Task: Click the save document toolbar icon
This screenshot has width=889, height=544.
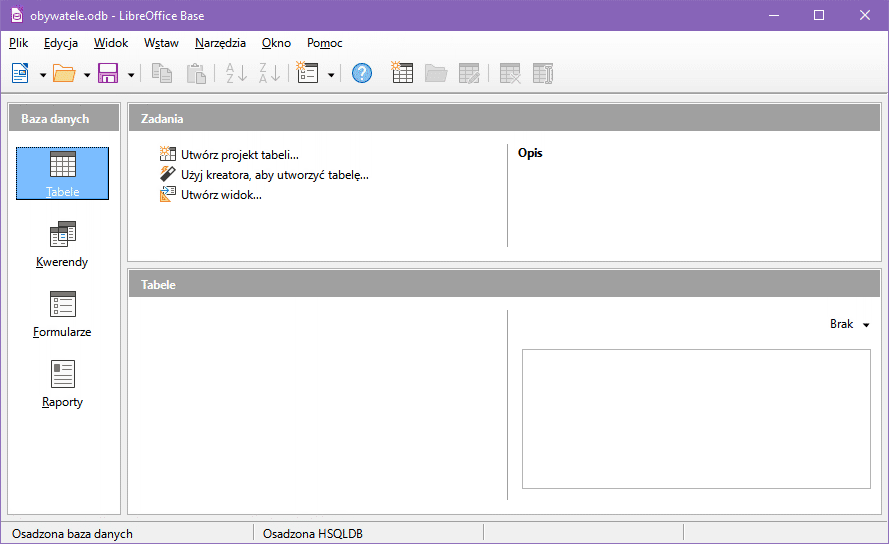Action: point(108,73)
